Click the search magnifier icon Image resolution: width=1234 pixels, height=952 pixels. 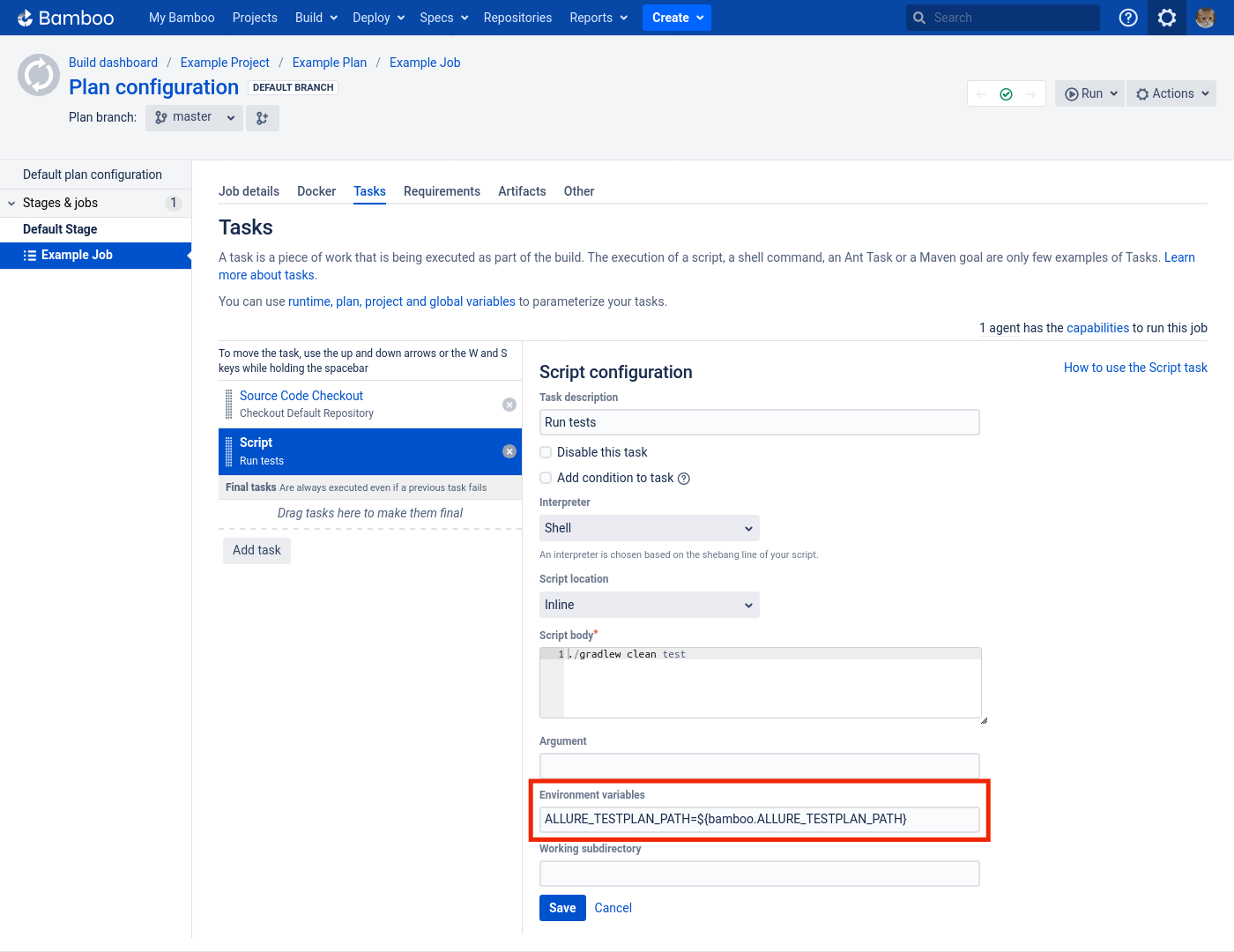pos(919,17)
